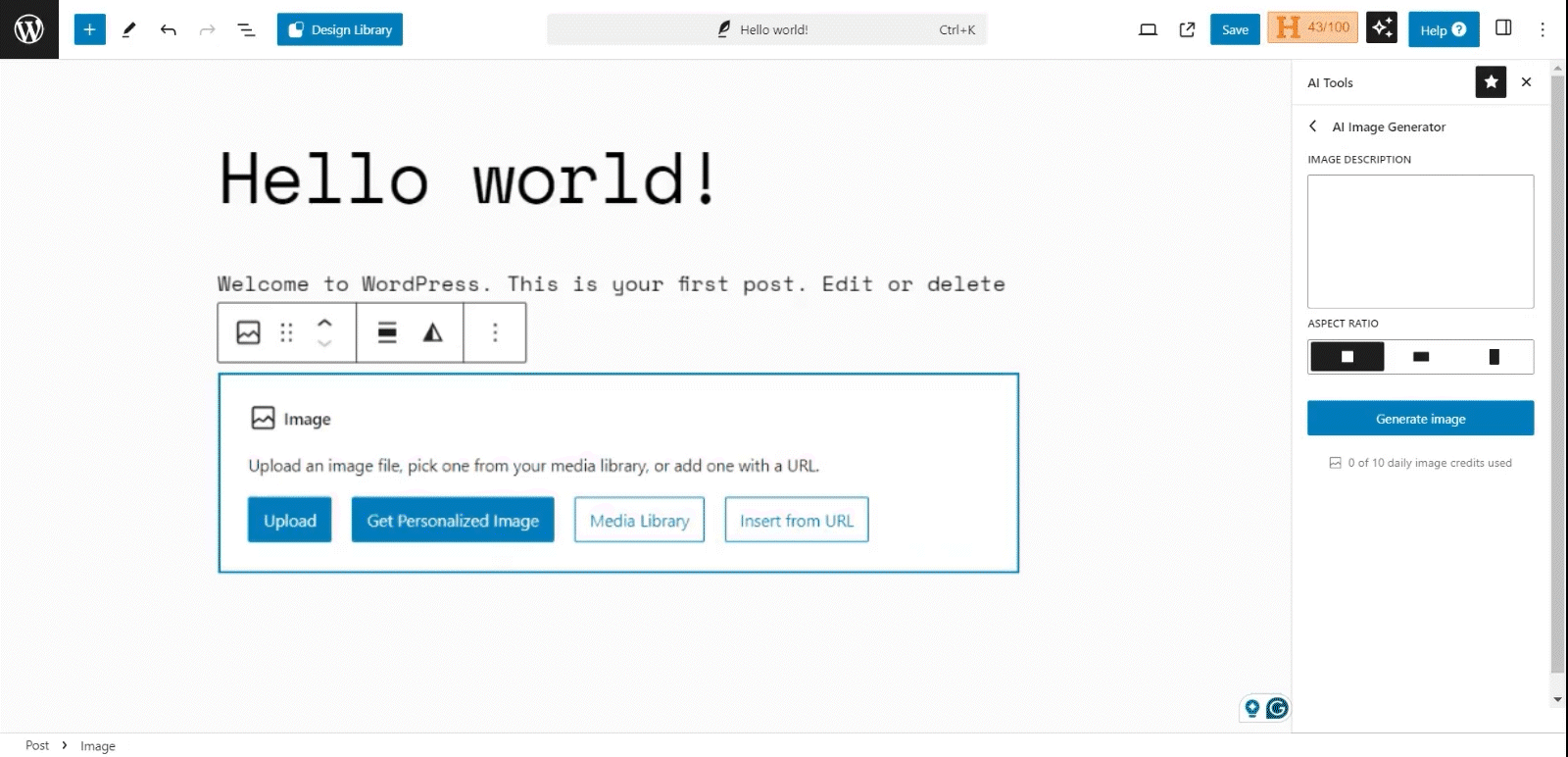1568x757 pixels.
Task: Save the post
Action: [1235, 29]
